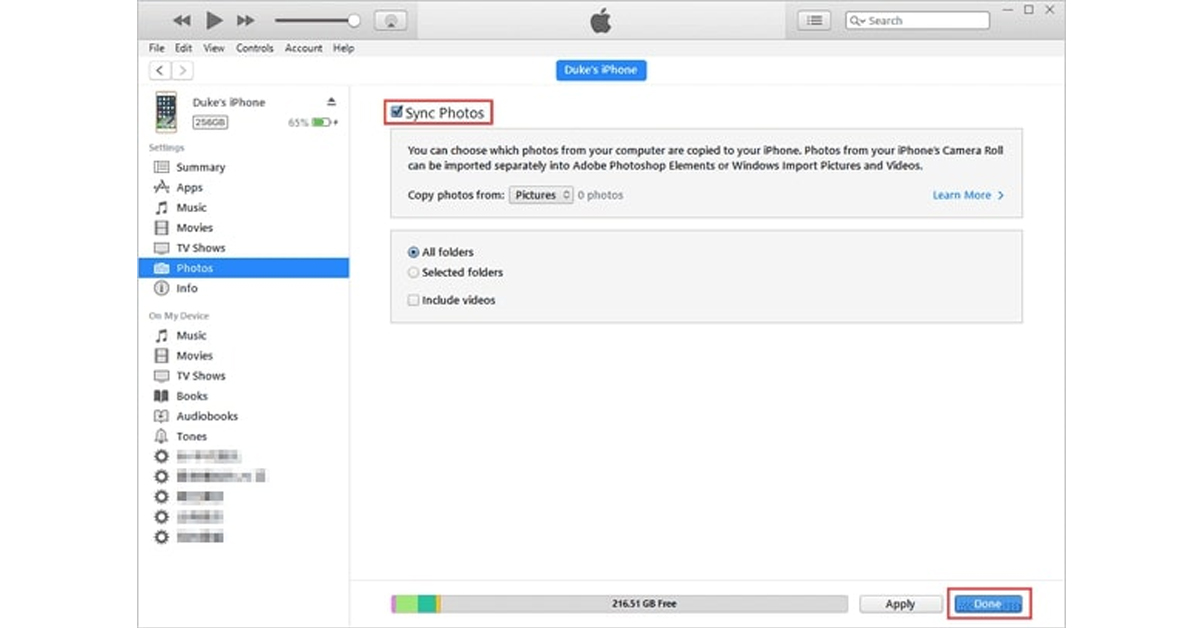The height and width of the screenshot is (628, 1200).
Task: Click the volume slider knob
Action: point(354,20)
